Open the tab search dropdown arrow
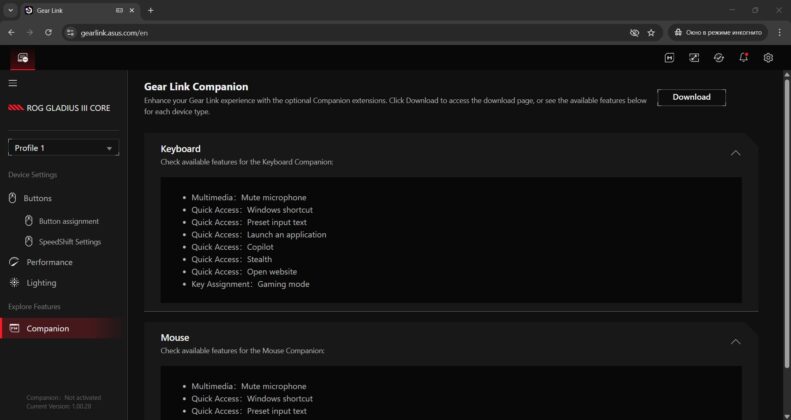The width and height of the screenshot is (791, 420). tap(11, 10)
